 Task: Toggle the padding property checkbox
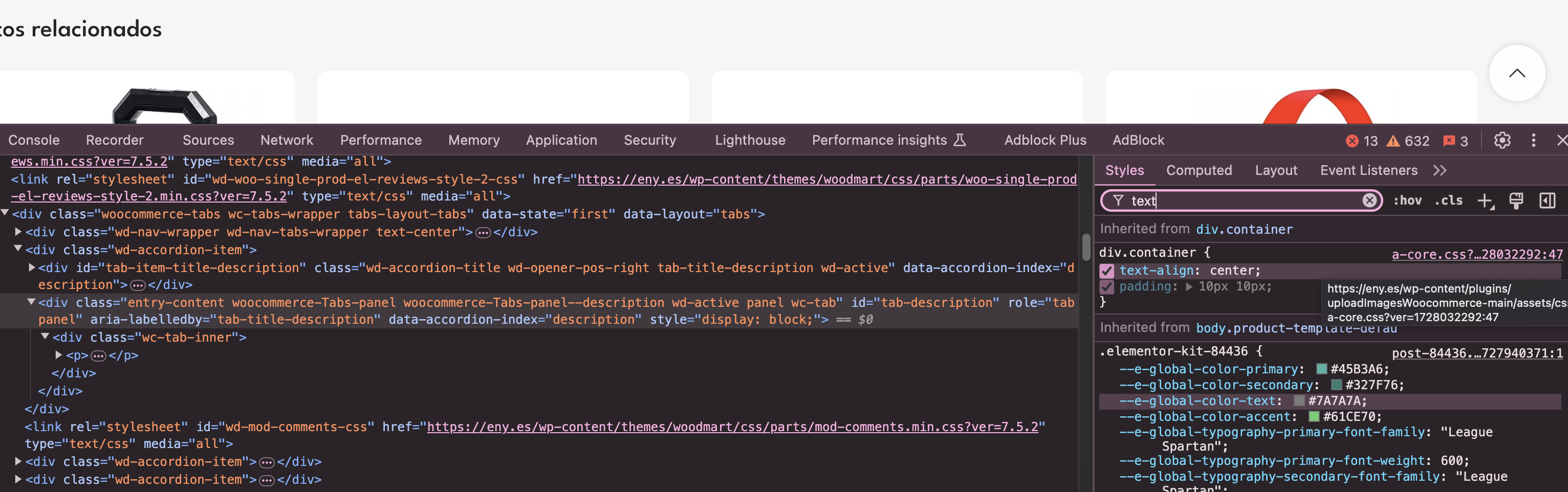pos(1106,286)
